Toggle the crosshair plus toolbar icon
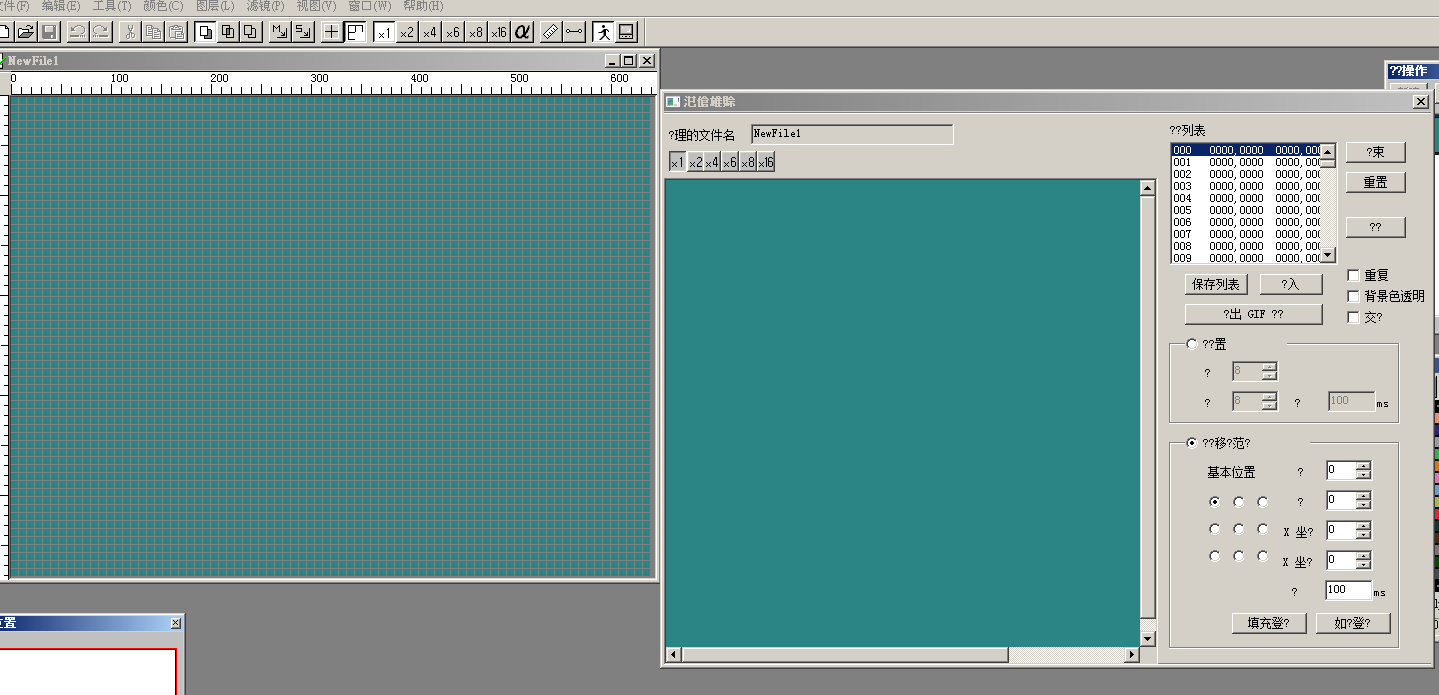Screen dimensions: 1439x695 coord(332,32)
